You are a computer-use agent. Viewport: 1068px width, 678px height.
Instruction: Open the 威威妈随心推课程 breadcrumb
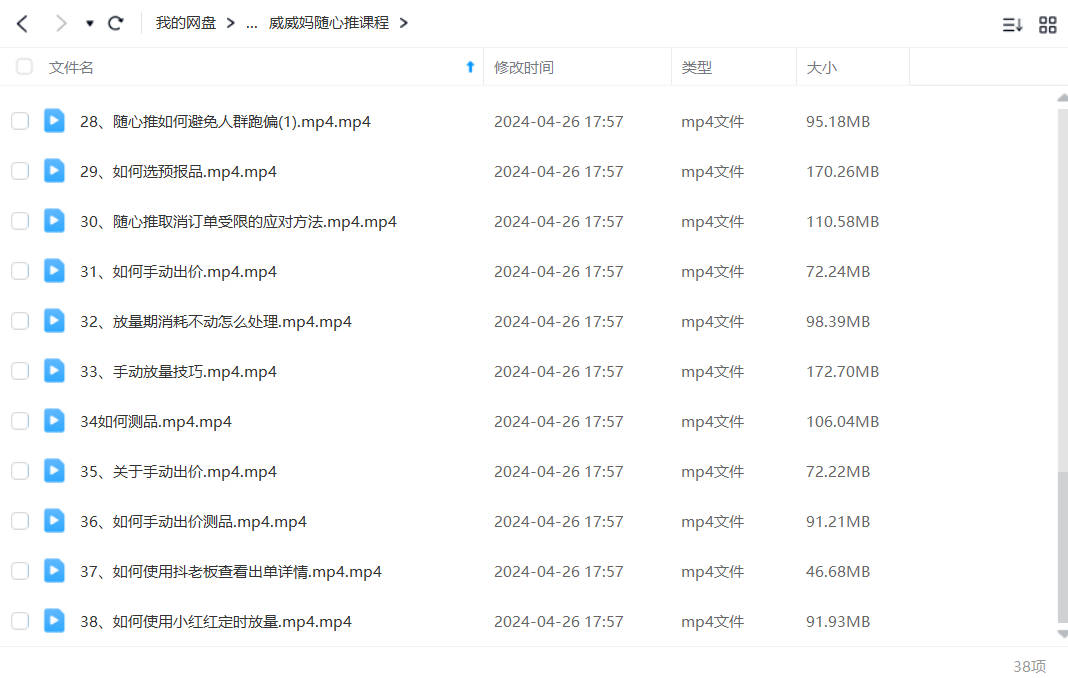[x=328, y=23]
